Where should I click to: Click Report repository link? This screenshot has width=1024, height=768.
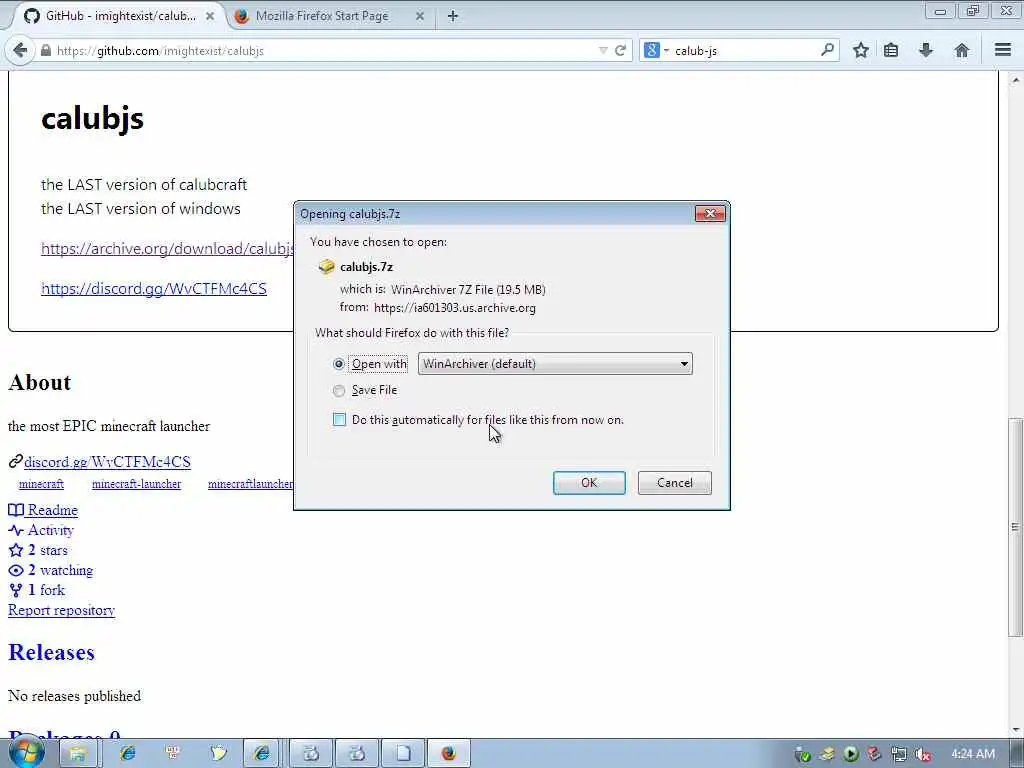coord(61,610)
